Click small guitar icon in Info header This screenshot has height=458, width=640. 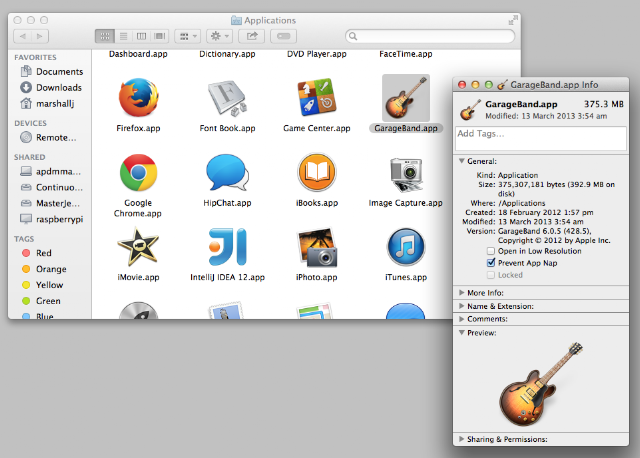point(470,109)
